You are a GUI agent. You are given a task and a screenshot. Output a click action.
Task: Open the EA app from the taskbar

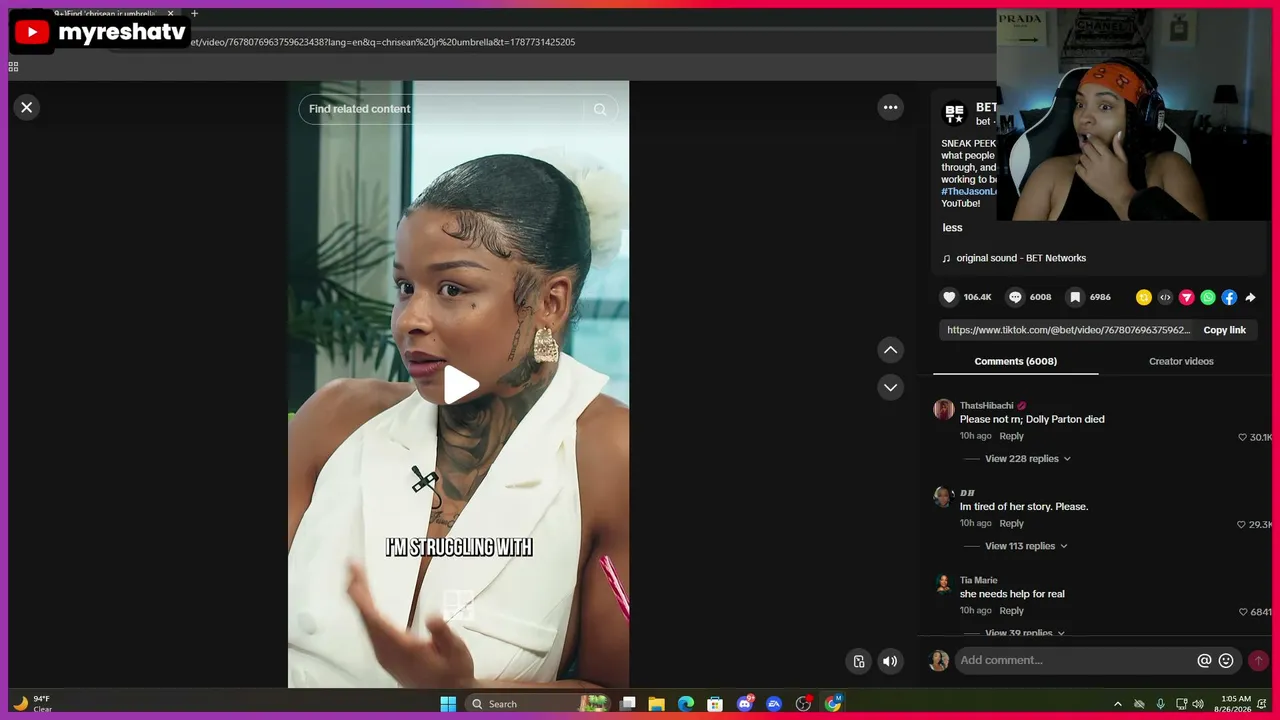pos(774,704)
